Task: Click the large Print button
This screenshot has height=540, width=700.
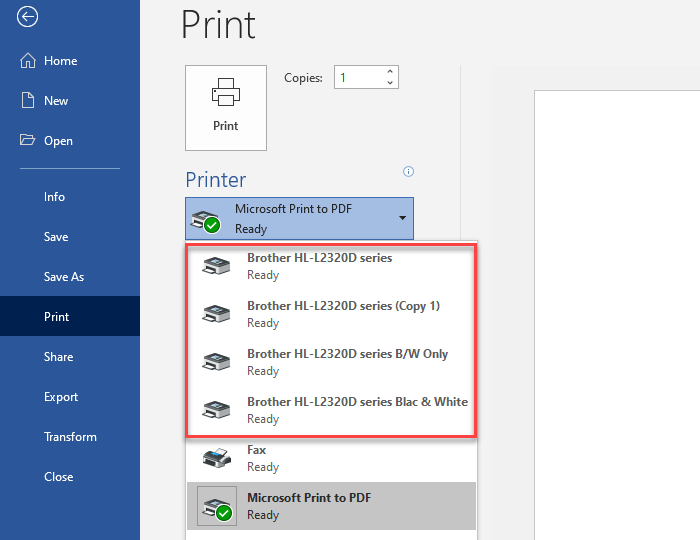Action: pos(226,108)
